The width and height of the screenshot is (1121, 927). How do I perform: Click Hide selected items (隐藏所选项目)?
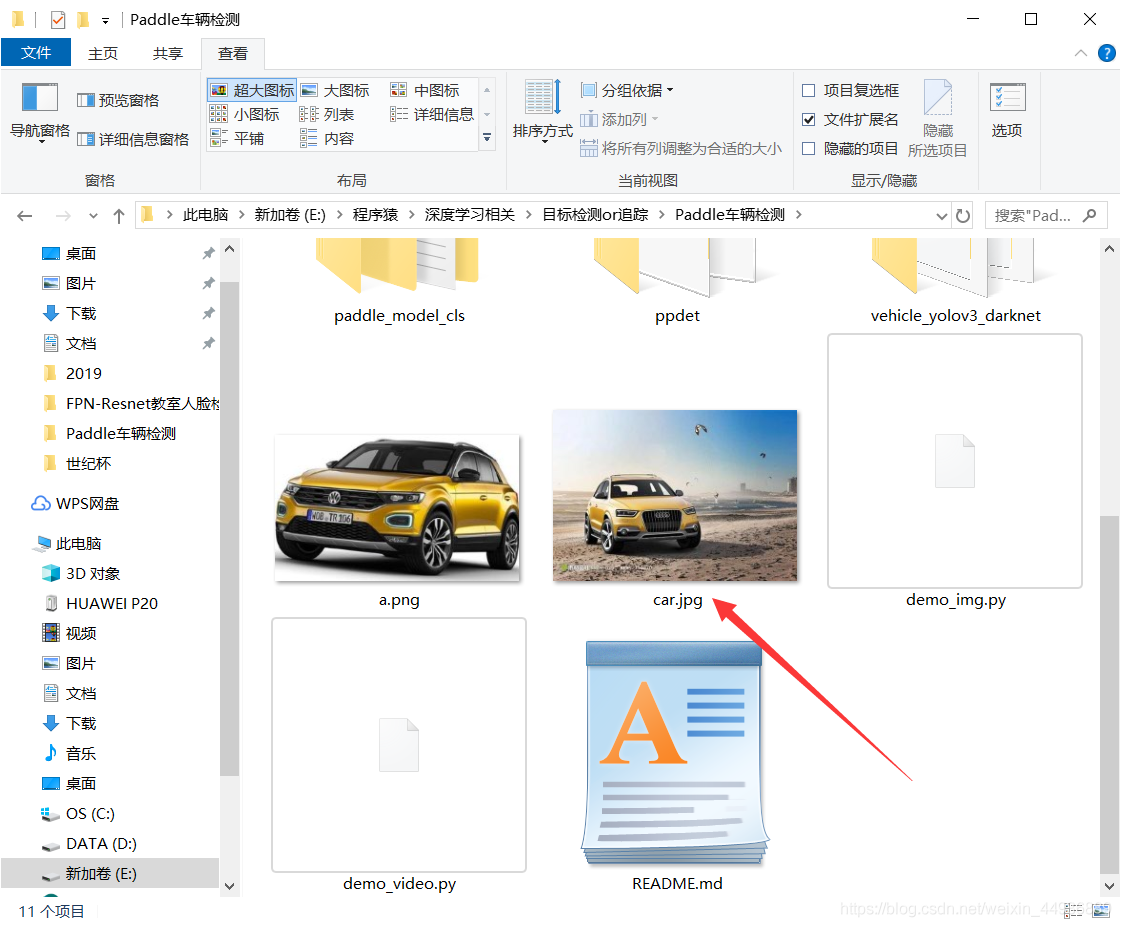coord(937,119)
